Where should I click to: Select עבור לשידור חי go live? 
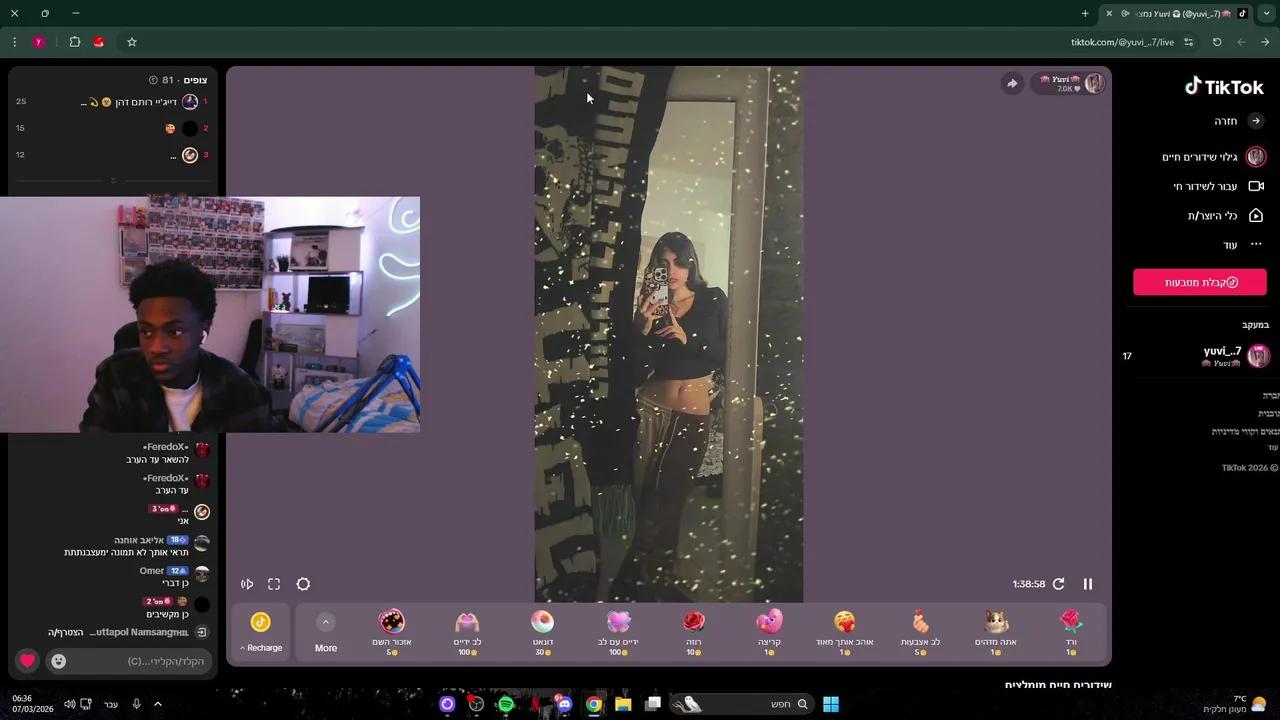tap(1218, 186)
